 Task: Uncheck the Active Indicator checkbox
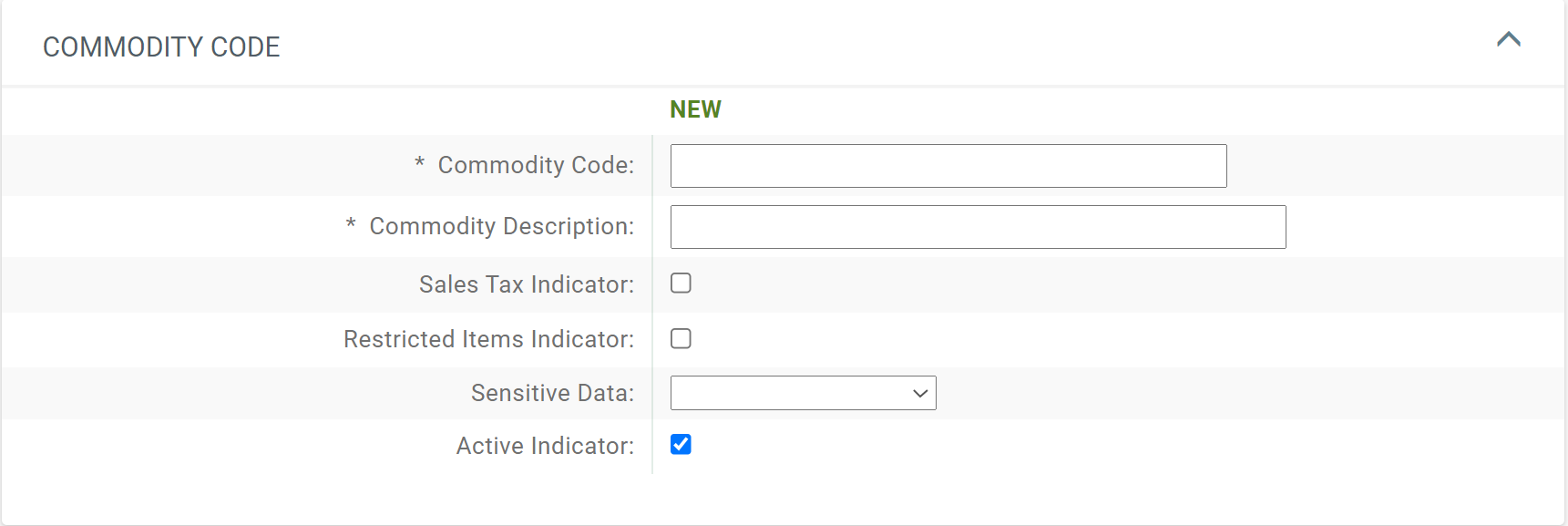[x=681, y=445]
